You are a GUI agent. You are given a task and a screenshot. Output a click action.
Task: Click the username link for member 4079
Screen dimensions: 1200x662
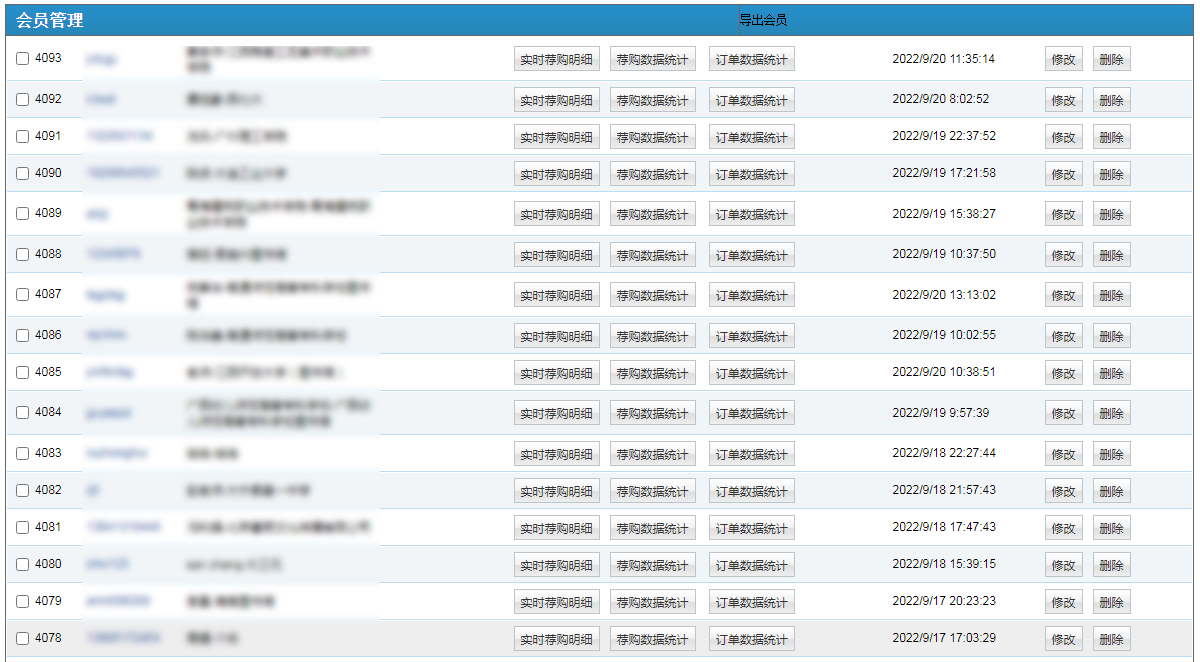[x=118, y=601]
